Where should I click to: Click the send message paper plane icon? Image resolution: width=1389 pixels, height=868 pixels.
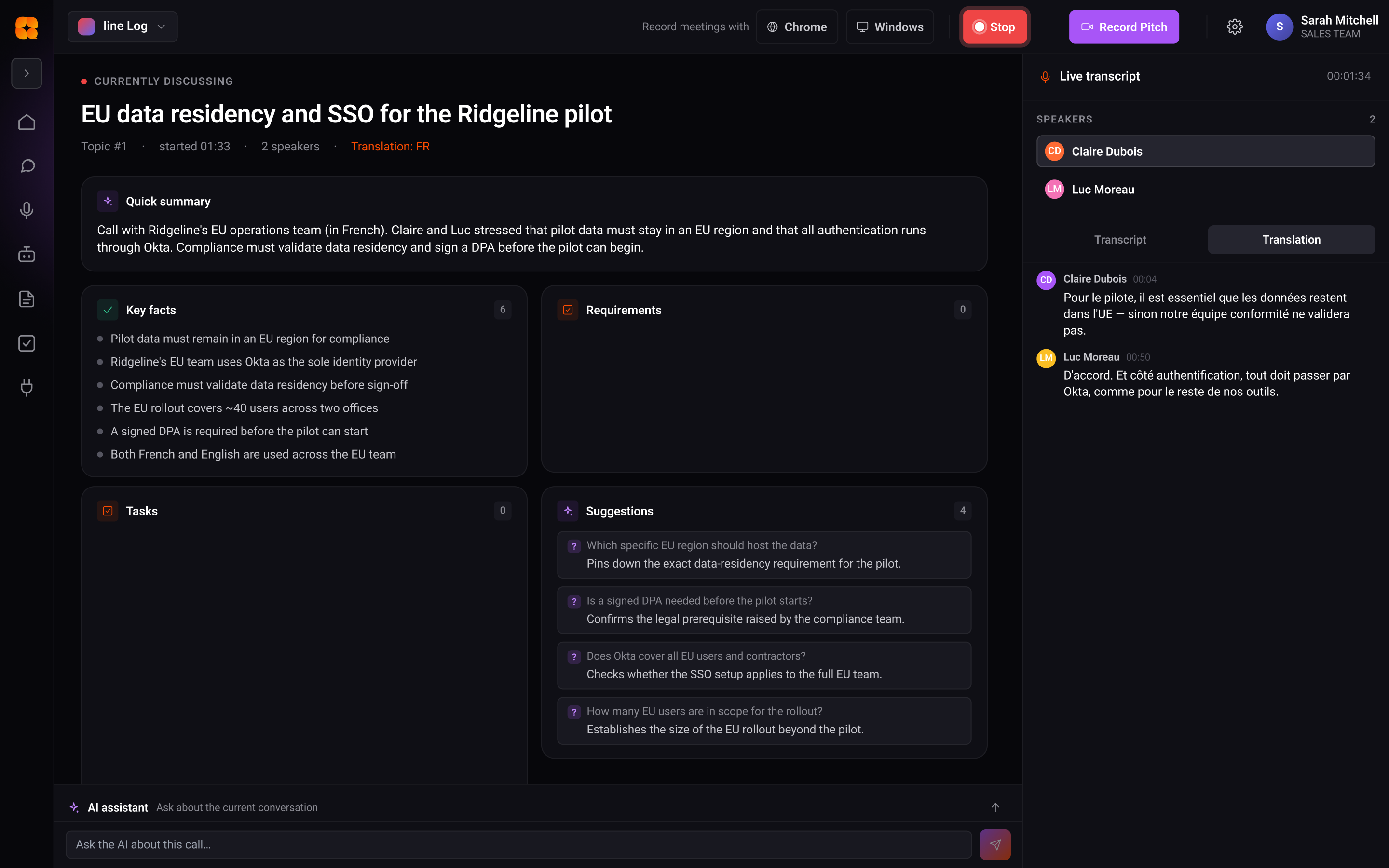pyautogui.click(x=994, y=844)
